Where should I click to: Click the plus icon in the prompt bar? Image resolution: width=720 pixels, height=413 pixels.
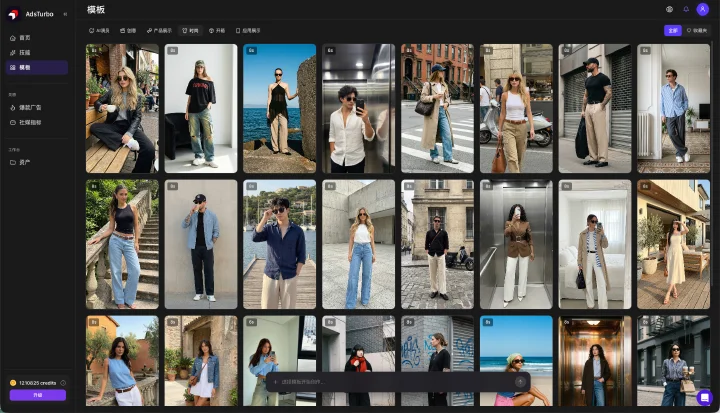(x=276, y=382)
